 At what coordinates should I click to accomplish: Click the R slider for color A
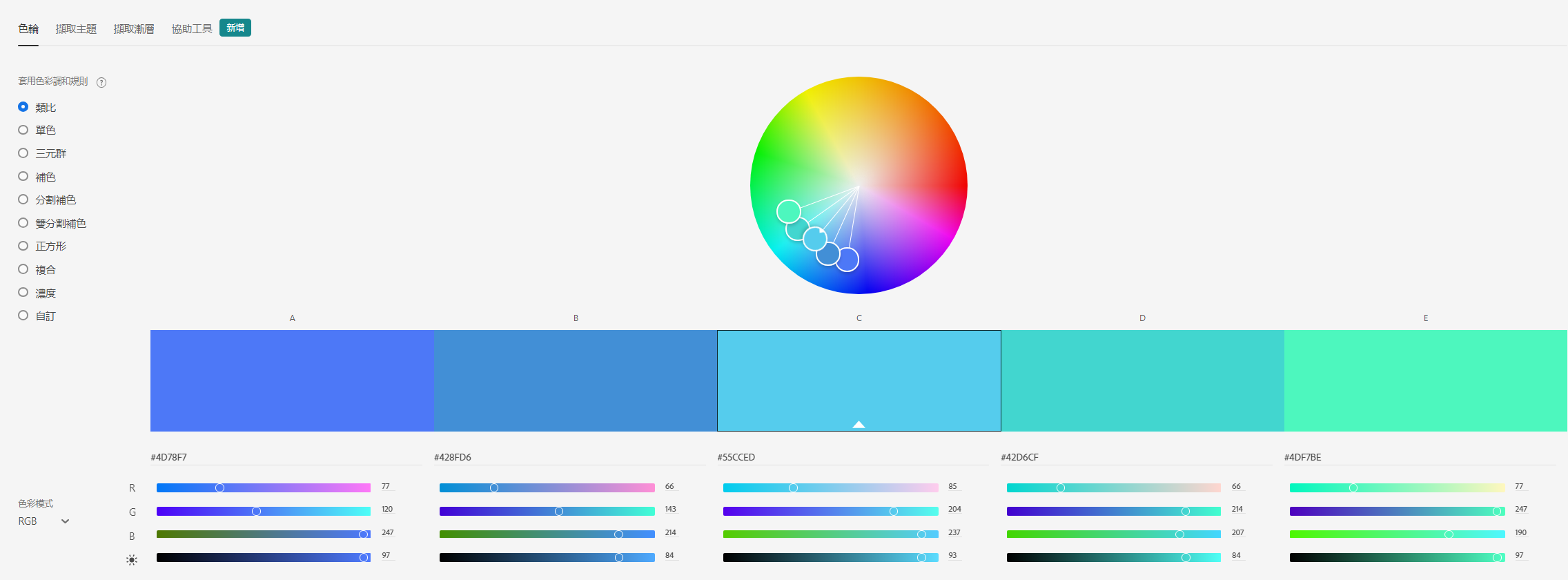(264, 487)
